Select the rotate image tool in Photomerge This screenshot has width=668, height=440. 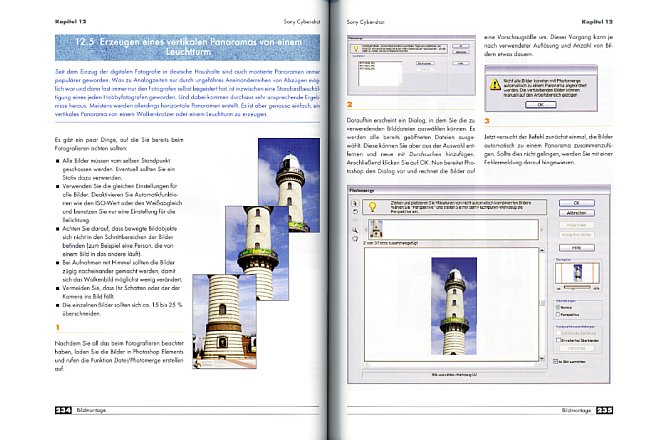pos(355,212)
